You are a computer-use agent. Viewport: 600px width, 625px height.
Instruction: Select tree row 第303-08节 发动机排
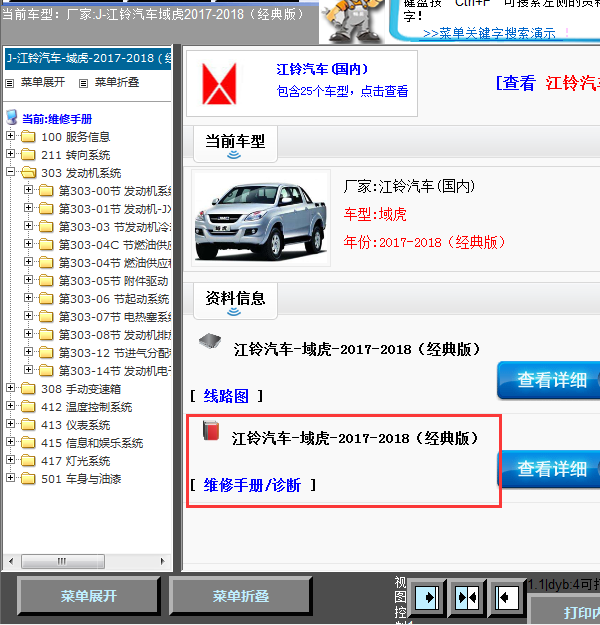click(x=115, y=335)
